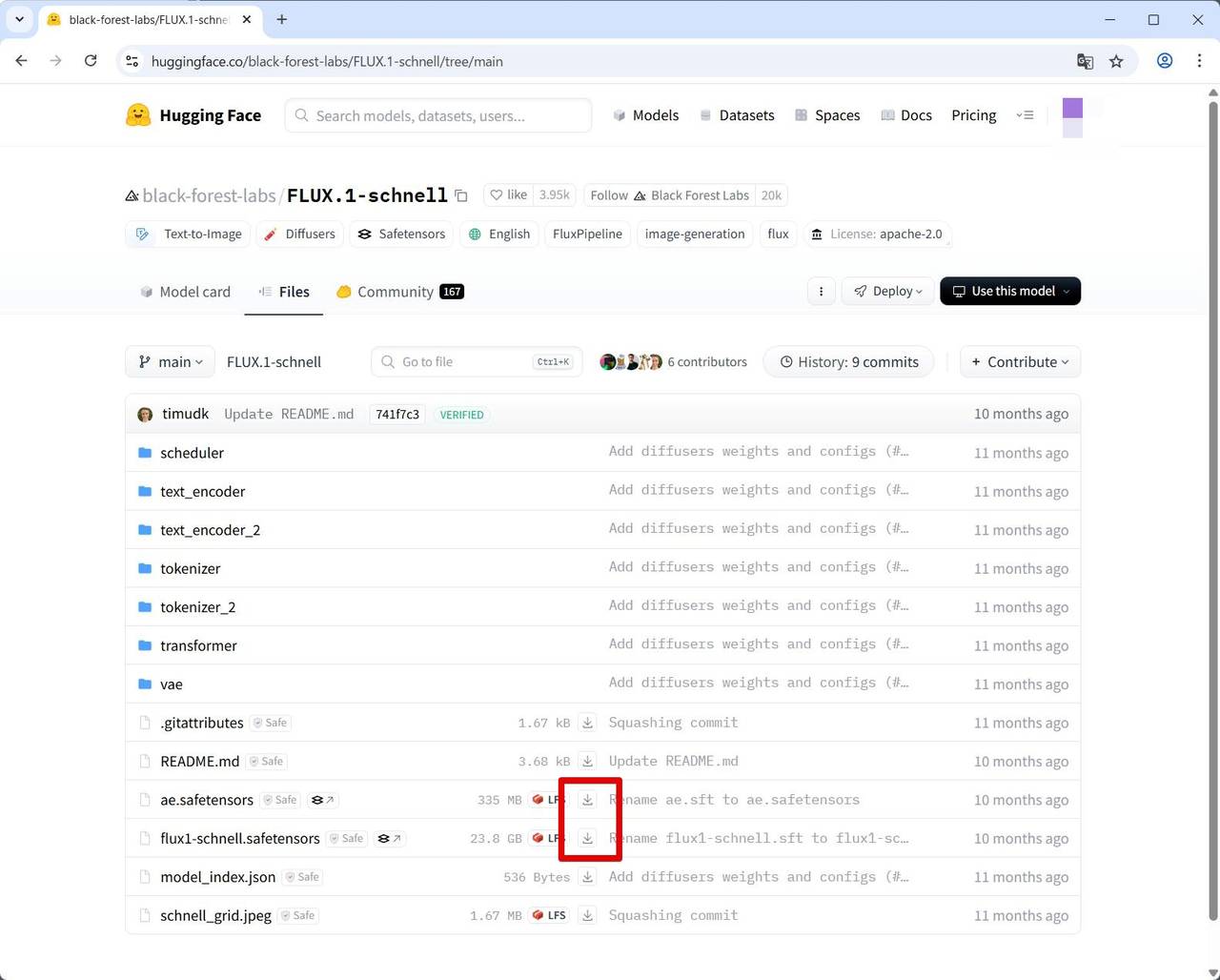Click the timudk author link

coord(185,414)
